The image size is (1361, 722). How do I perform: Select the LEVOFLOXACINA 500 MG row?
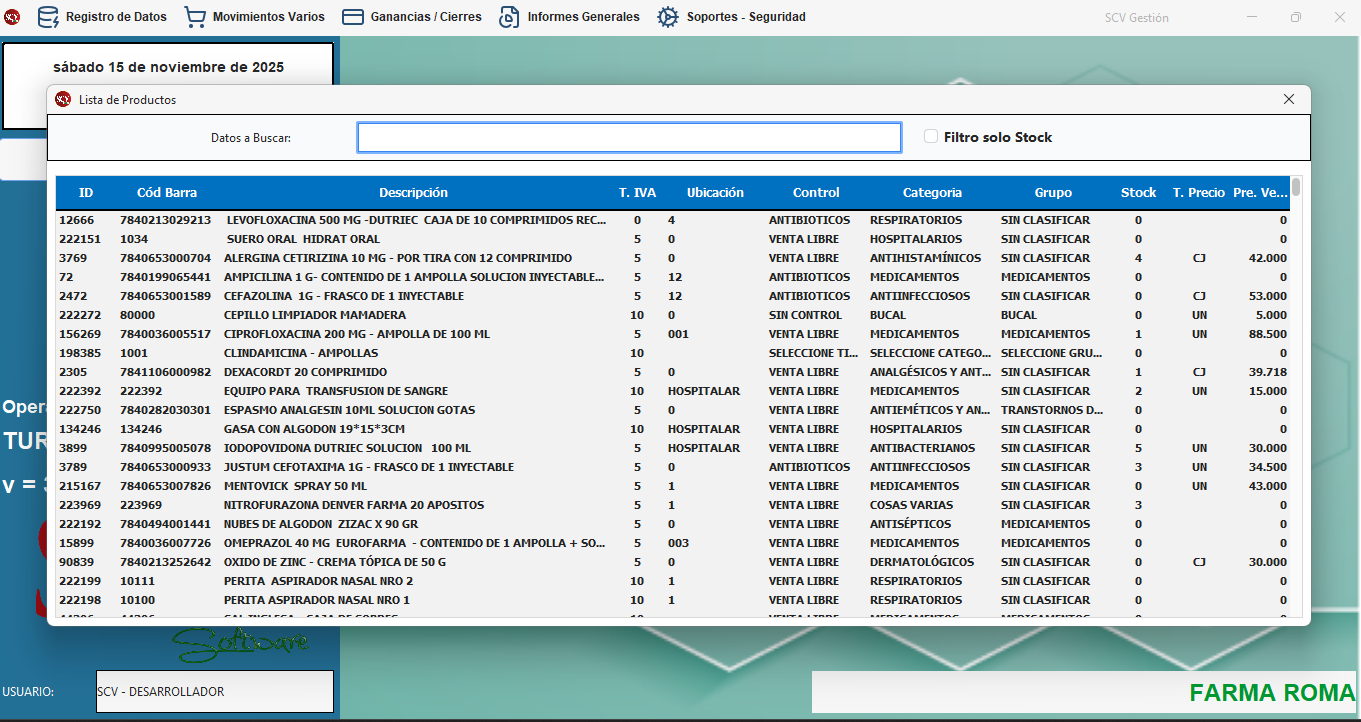click(672, 220)
